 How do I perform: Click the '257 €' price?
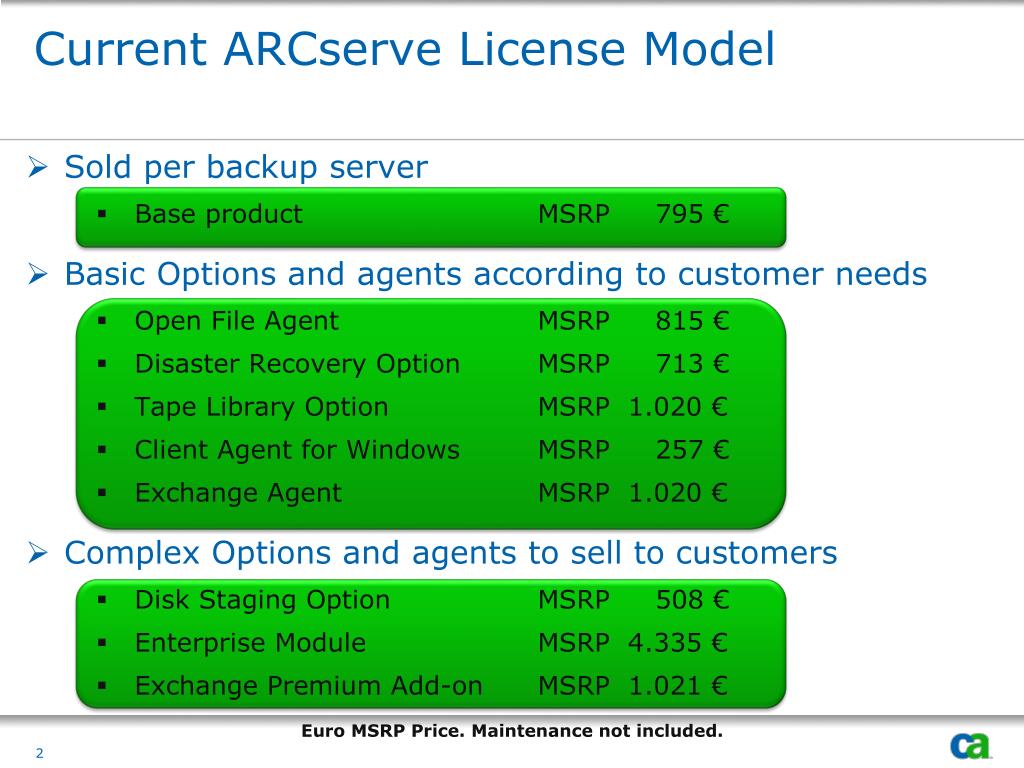pyautogui.click(x=692, y=449)
